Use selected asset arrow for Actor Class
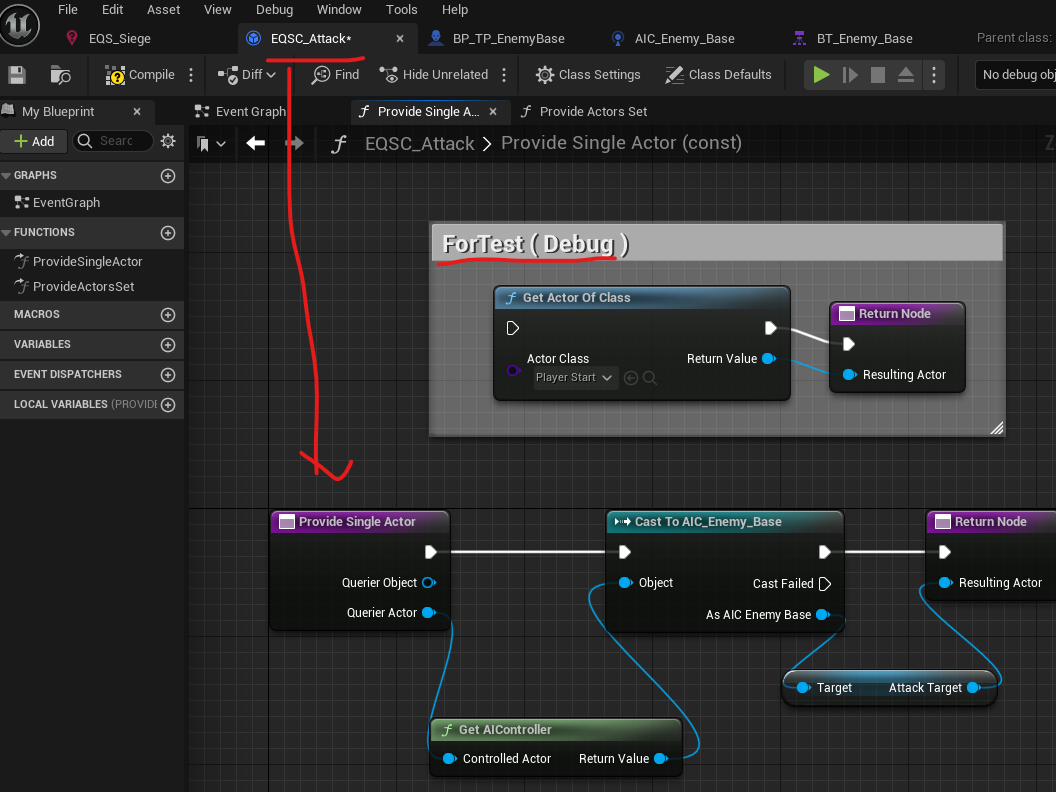The height and width of the screenshot is (792, 1056). pos(631,378)
